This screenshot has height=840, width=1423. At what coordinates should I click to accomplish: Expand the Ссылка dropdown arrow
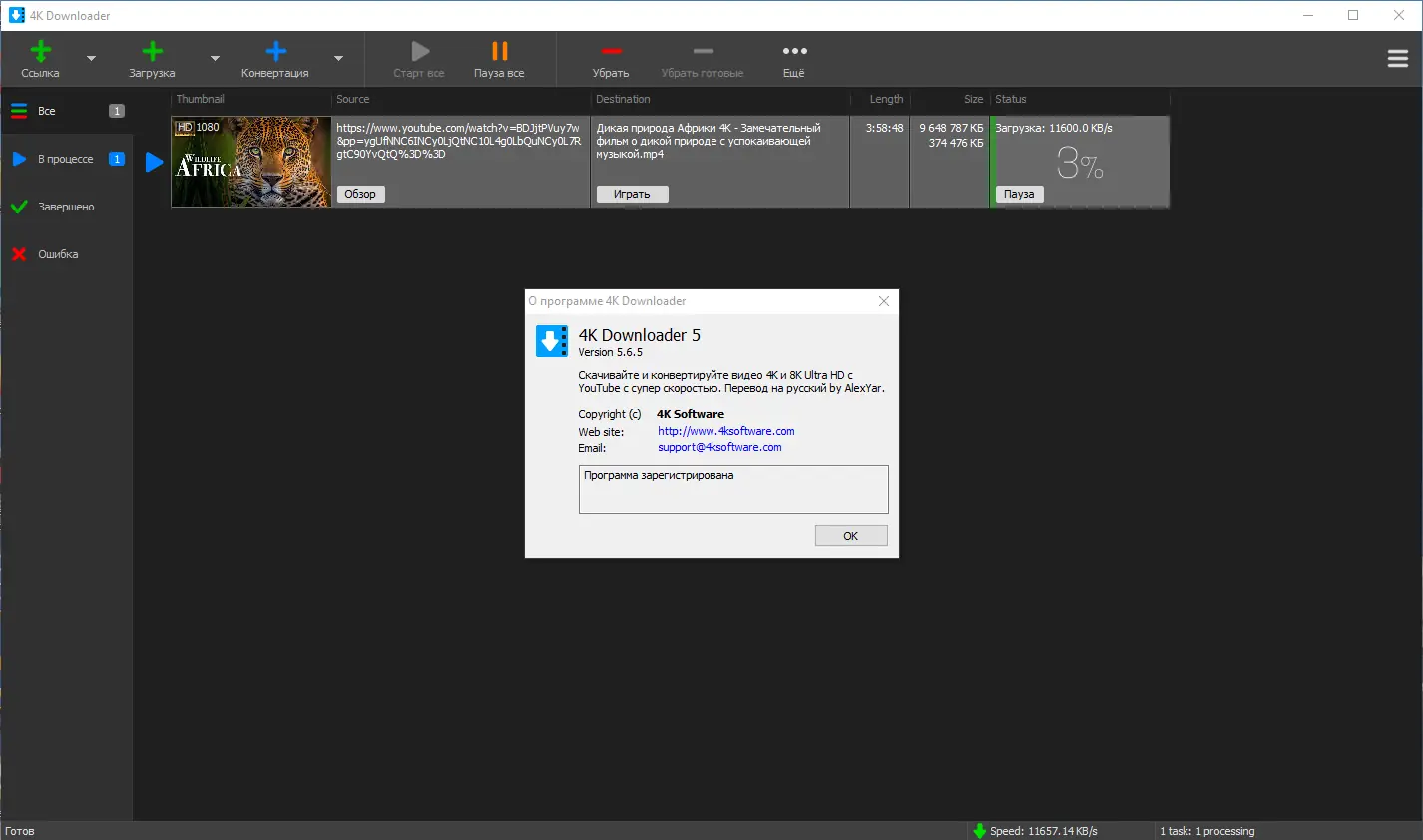click(x=91, y=60)
